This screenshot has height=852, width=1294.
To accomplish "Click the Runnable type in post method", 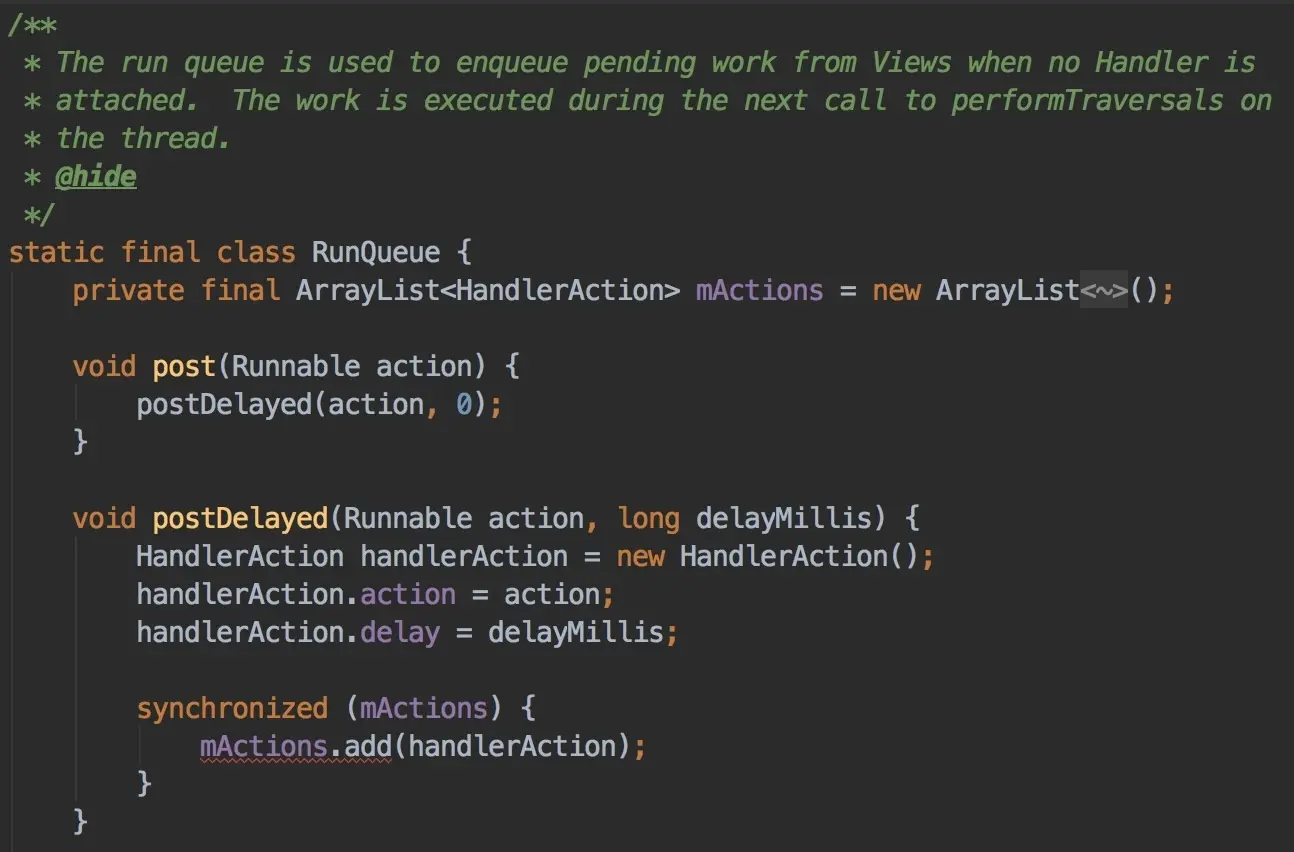I will tap(296, 367).
